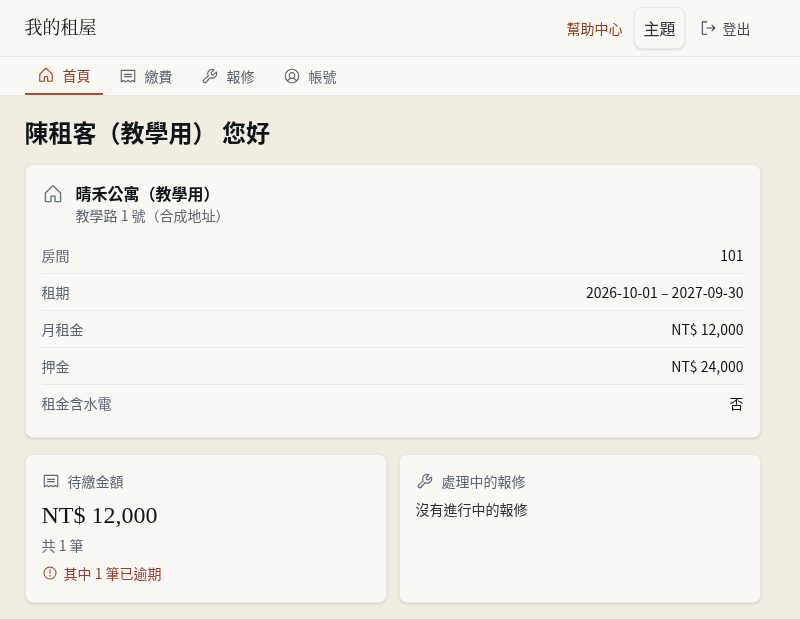Open the 首頁 tab
The height and width of the screenshot is (619, 800).
point(64,76)
